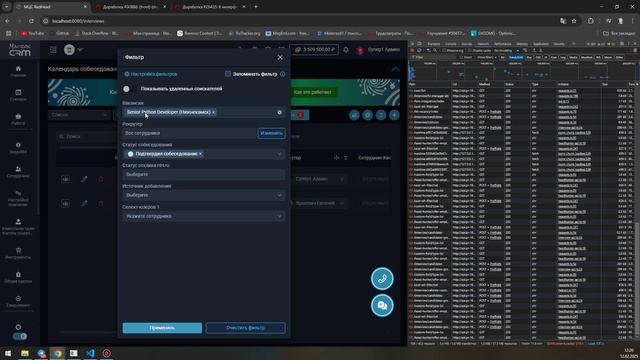Switch to the Application tab in DevTools

click(x=541, y=44)
